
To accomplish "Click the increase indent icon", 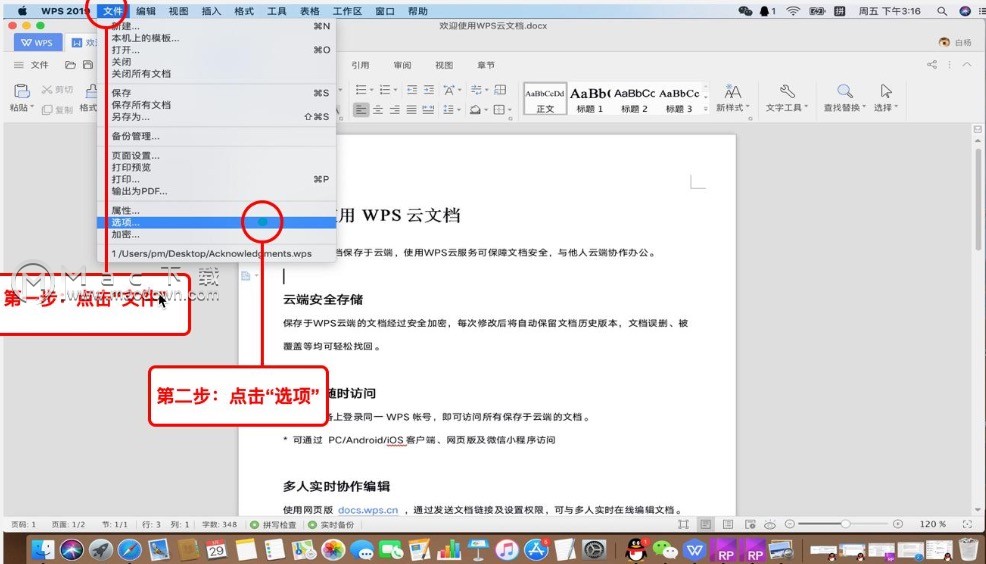I will click(429, 90).
